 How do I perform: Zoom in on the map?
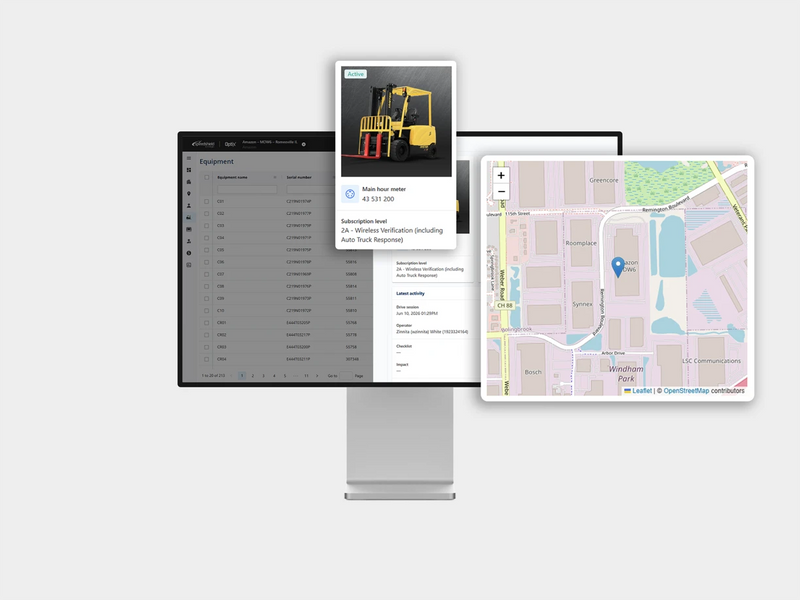[501, 176]
